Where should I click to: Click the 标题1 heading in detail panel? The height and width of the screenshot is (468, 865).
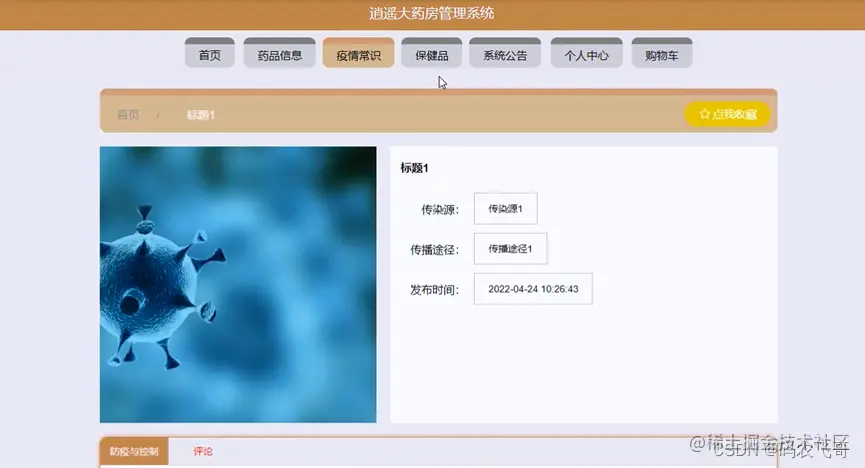[414, 168]
